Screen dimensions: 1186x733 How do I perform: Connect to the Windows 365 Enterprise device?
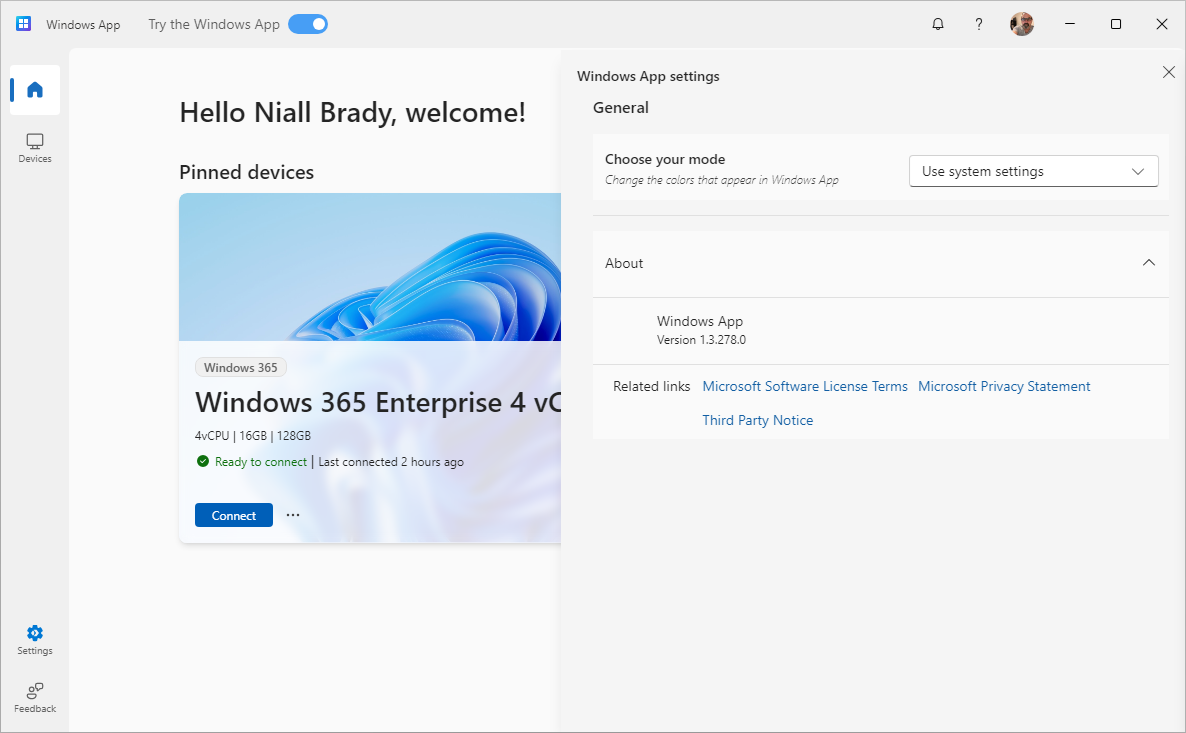234,515
